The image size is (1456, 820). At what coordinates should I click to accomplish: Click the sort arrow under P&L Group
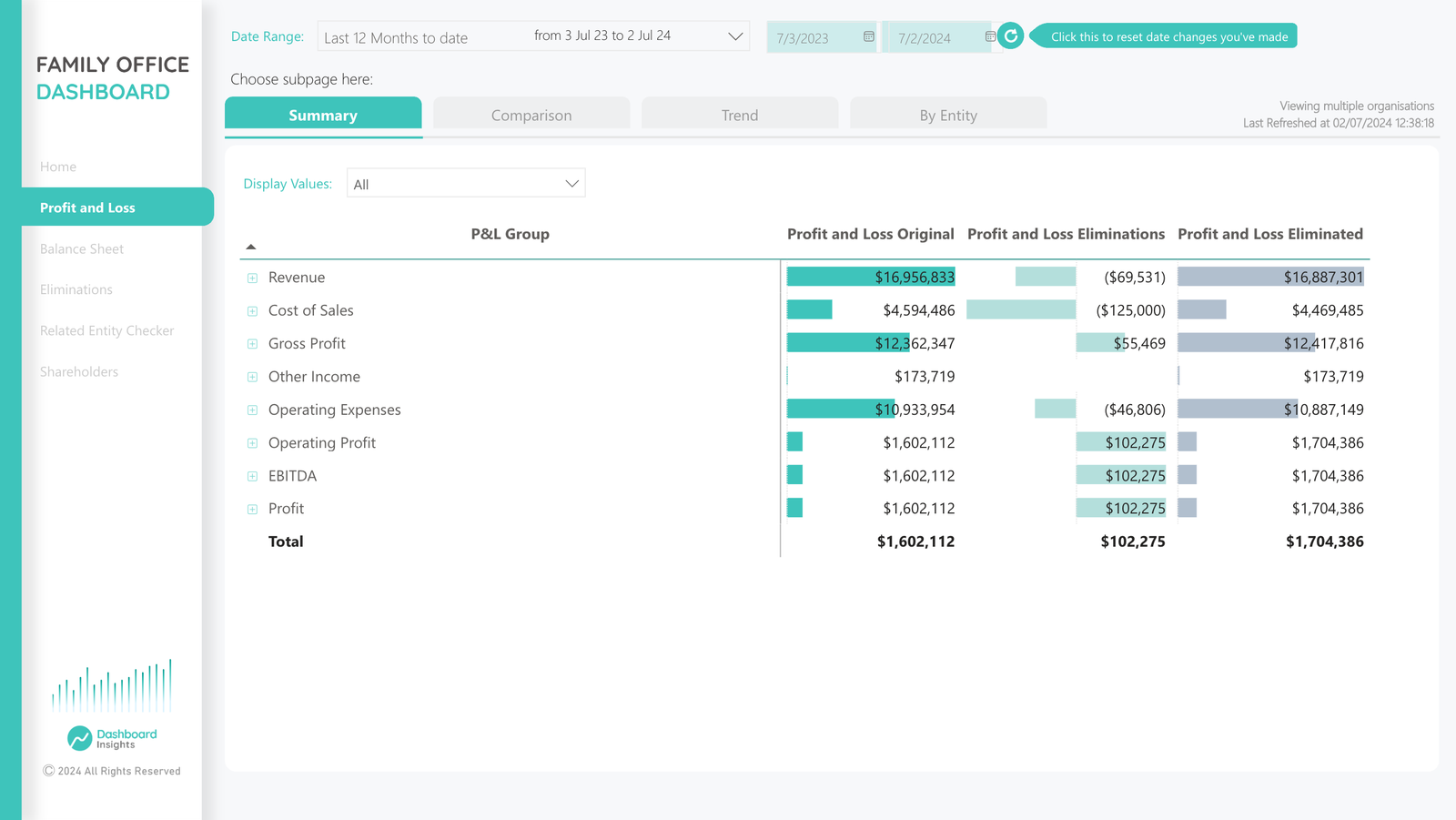point(251,247)
